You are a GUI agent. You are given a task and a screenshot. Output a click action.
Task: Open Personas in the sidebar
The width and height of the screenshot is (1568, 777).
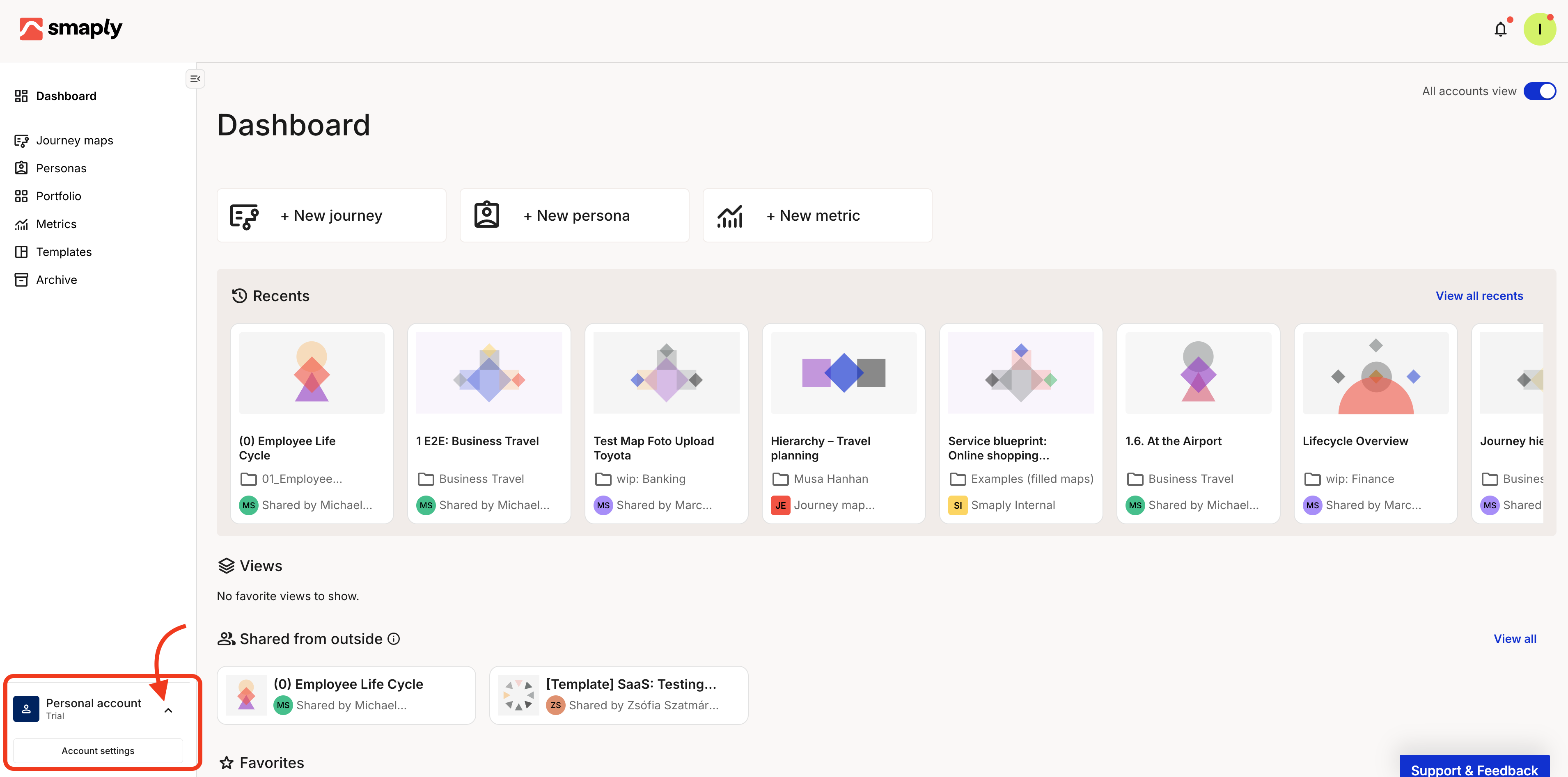[50, 169]
